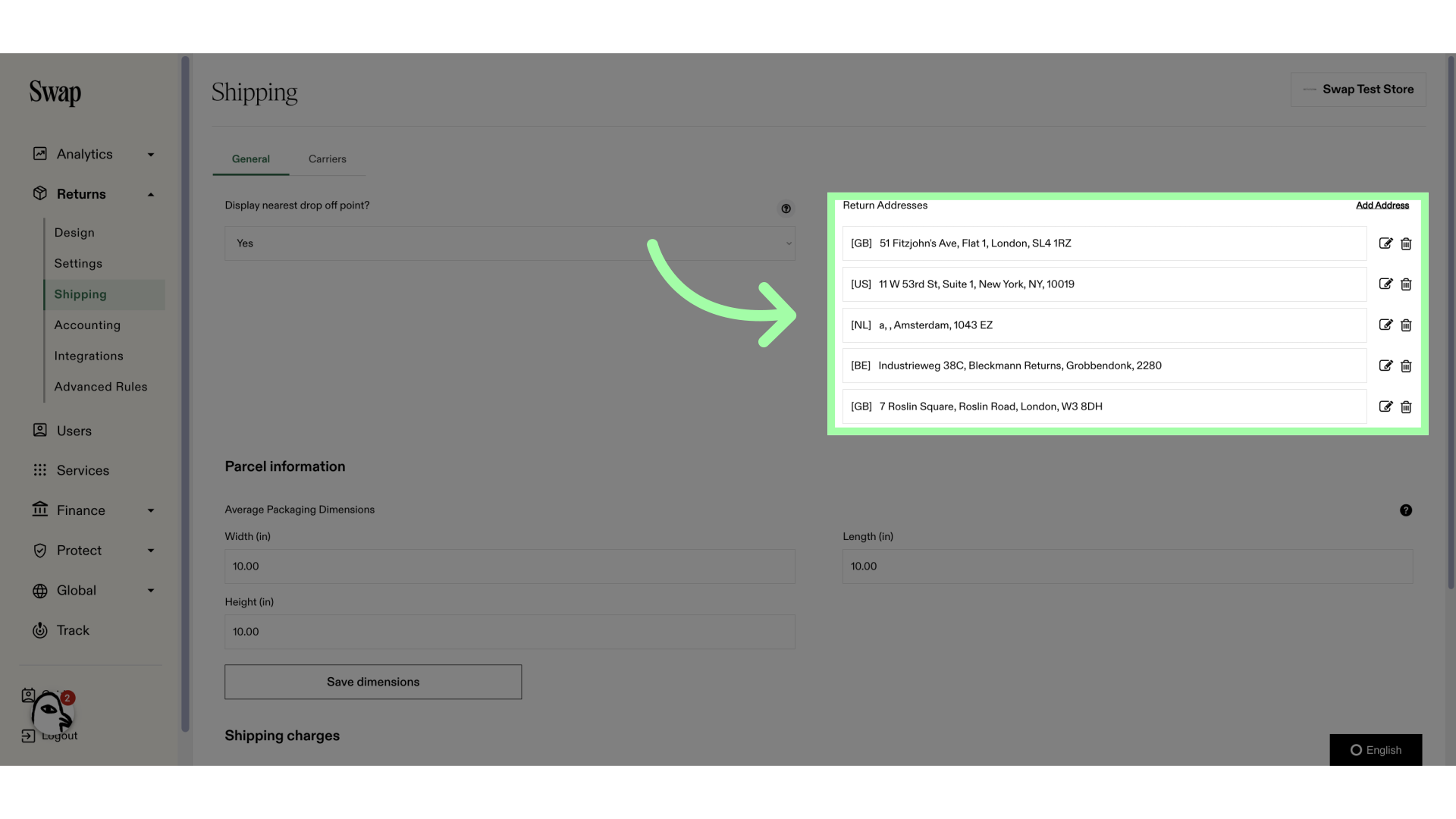The image size is (1456, 819).
Task: Click the edit icon for NL Amsterdam address
Action: tap(1385, 325)
